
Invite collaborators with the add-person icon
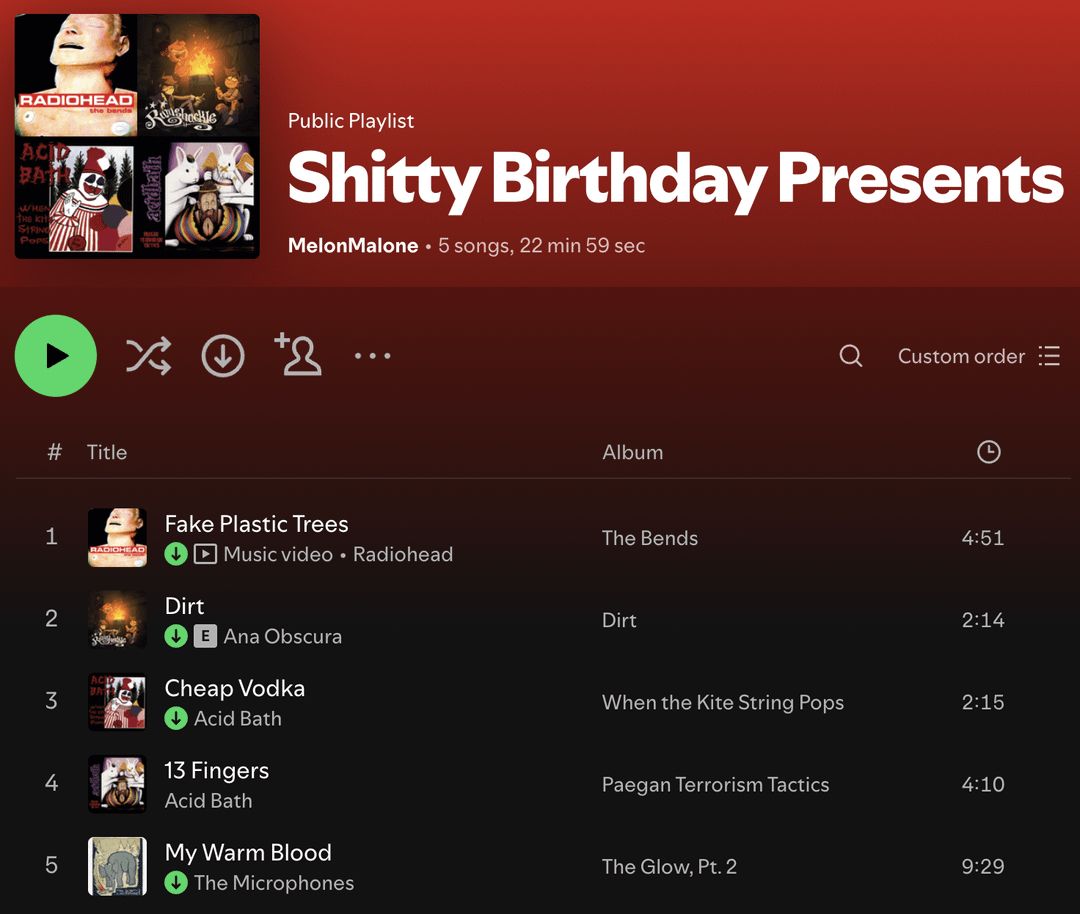click(x=298, y=354)
